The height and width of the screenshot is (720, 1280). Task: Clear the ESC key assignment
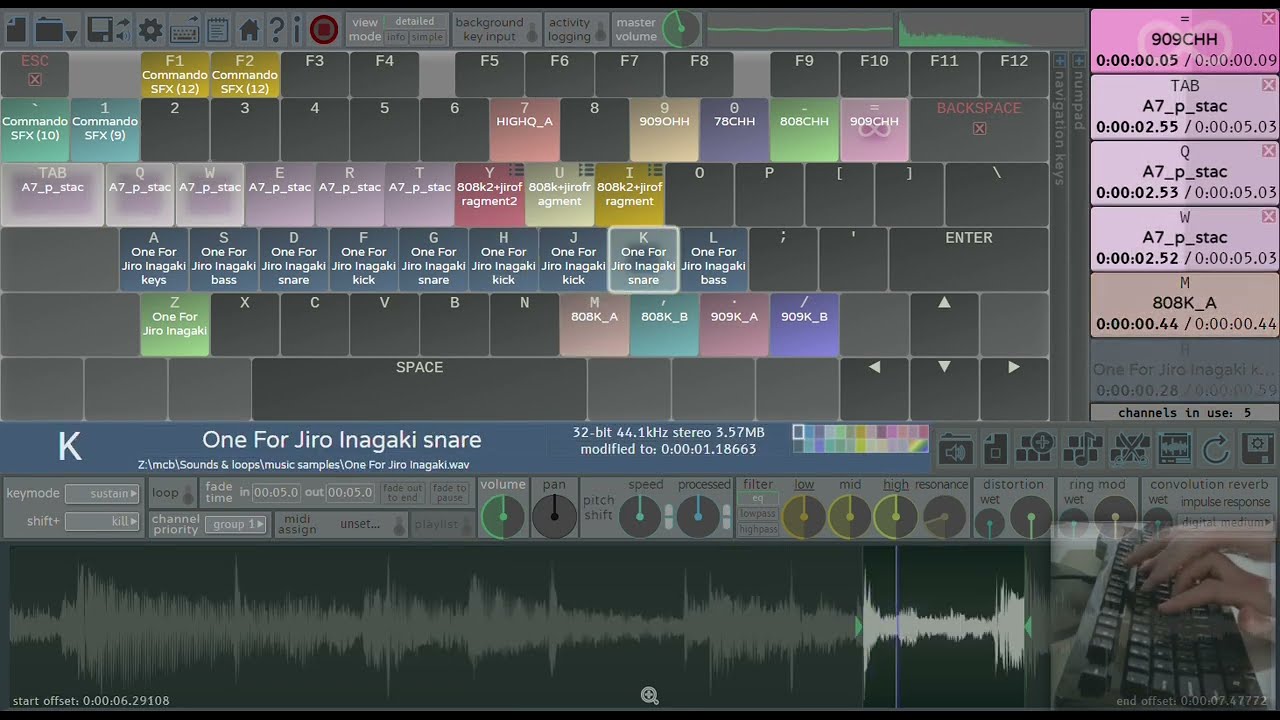[x=35, y=79]
